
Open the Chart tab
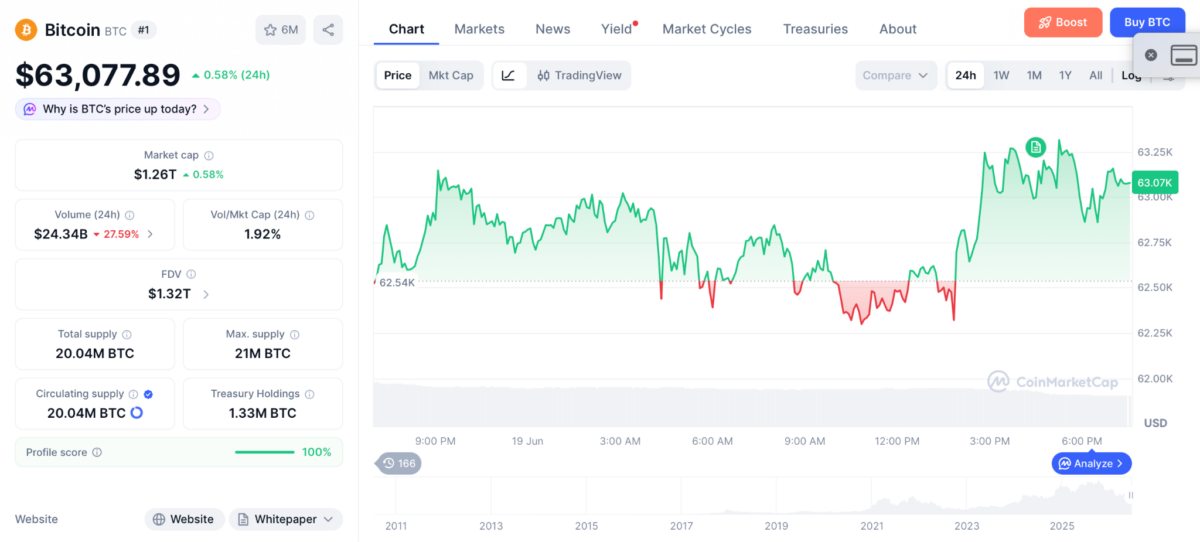(x=406, y=29)
